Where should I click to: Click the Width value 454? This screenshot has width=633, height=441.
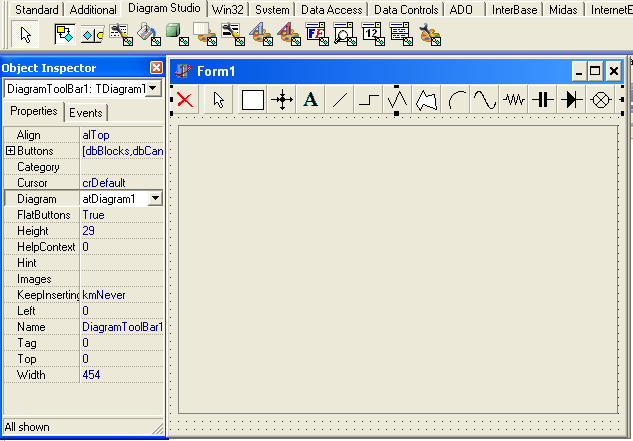[x=91, y=375]
